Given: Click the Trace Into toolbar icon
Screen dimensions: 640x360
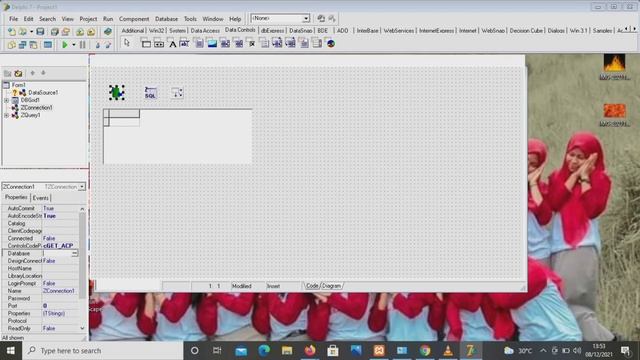Looking at the screenshot, I should coord(97,44).
